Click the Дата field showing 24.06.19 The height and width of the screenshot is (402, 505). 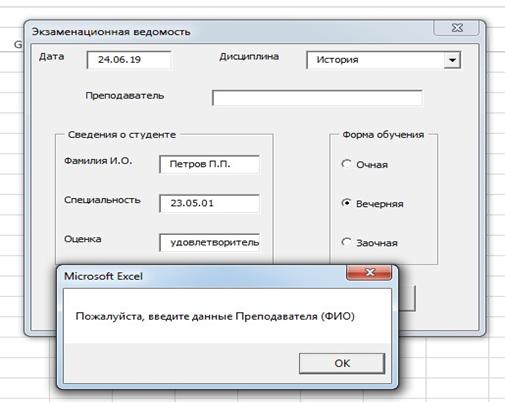(129, 60)
